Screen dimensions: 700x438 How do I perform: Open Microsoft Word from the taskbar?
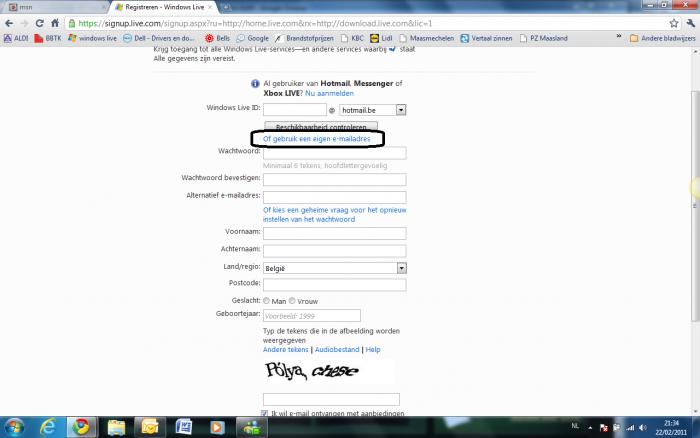pos(183,427)
